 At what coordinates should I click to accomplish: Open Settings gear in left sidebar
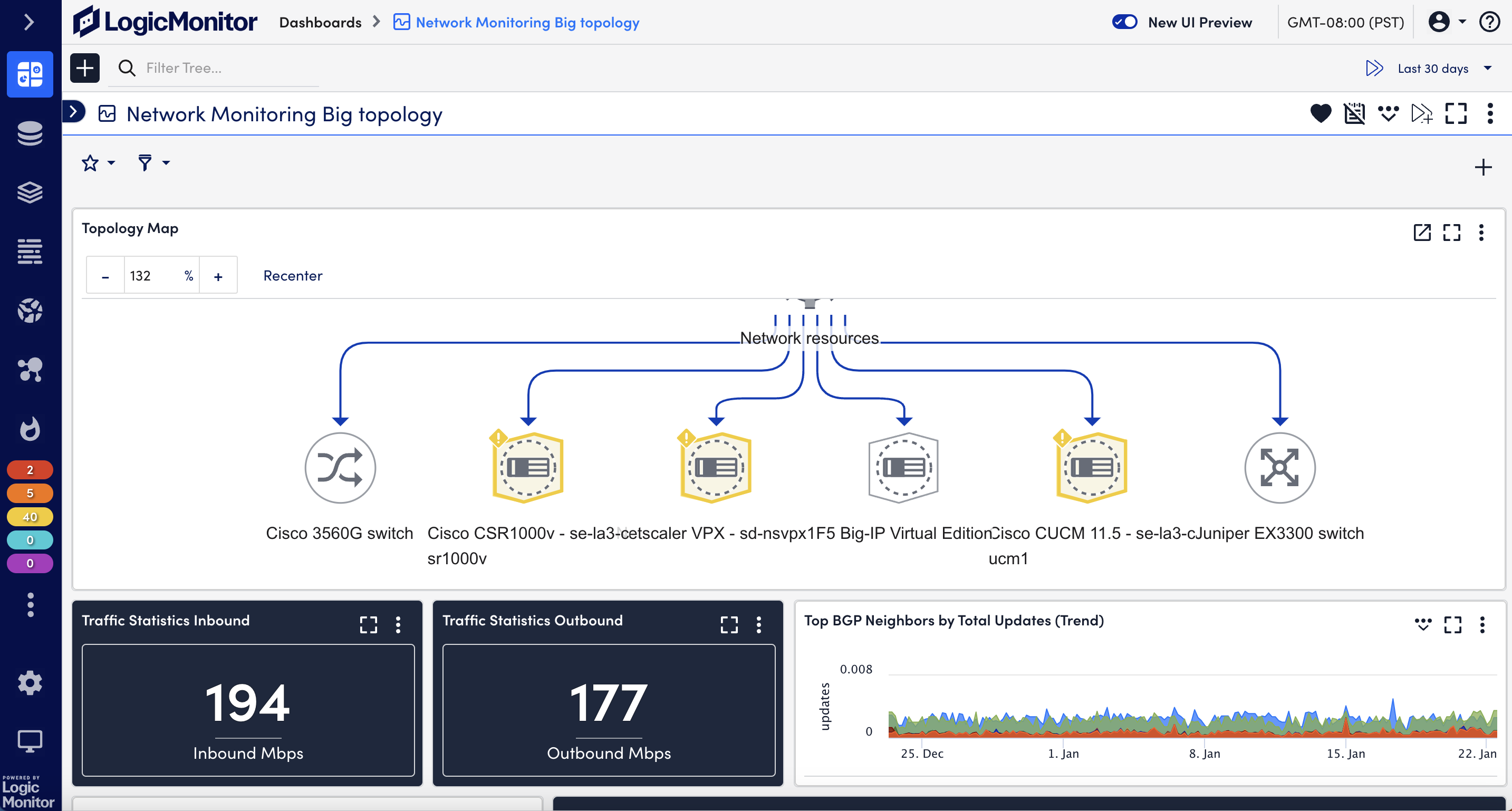tap(30, 682)
